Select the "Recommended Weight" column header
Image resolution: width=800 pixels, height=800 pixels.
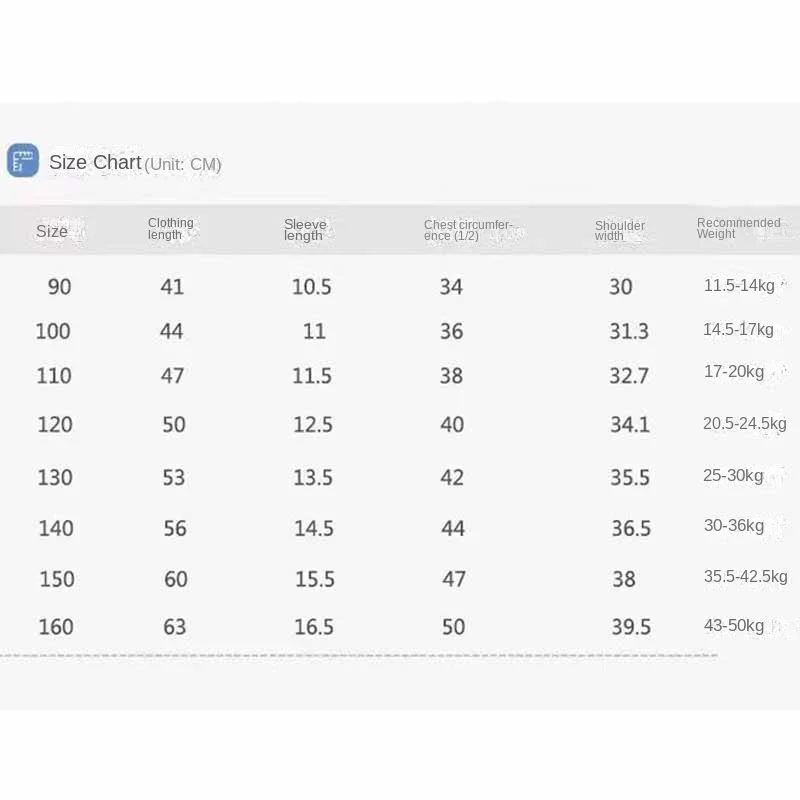click(738, 228)
